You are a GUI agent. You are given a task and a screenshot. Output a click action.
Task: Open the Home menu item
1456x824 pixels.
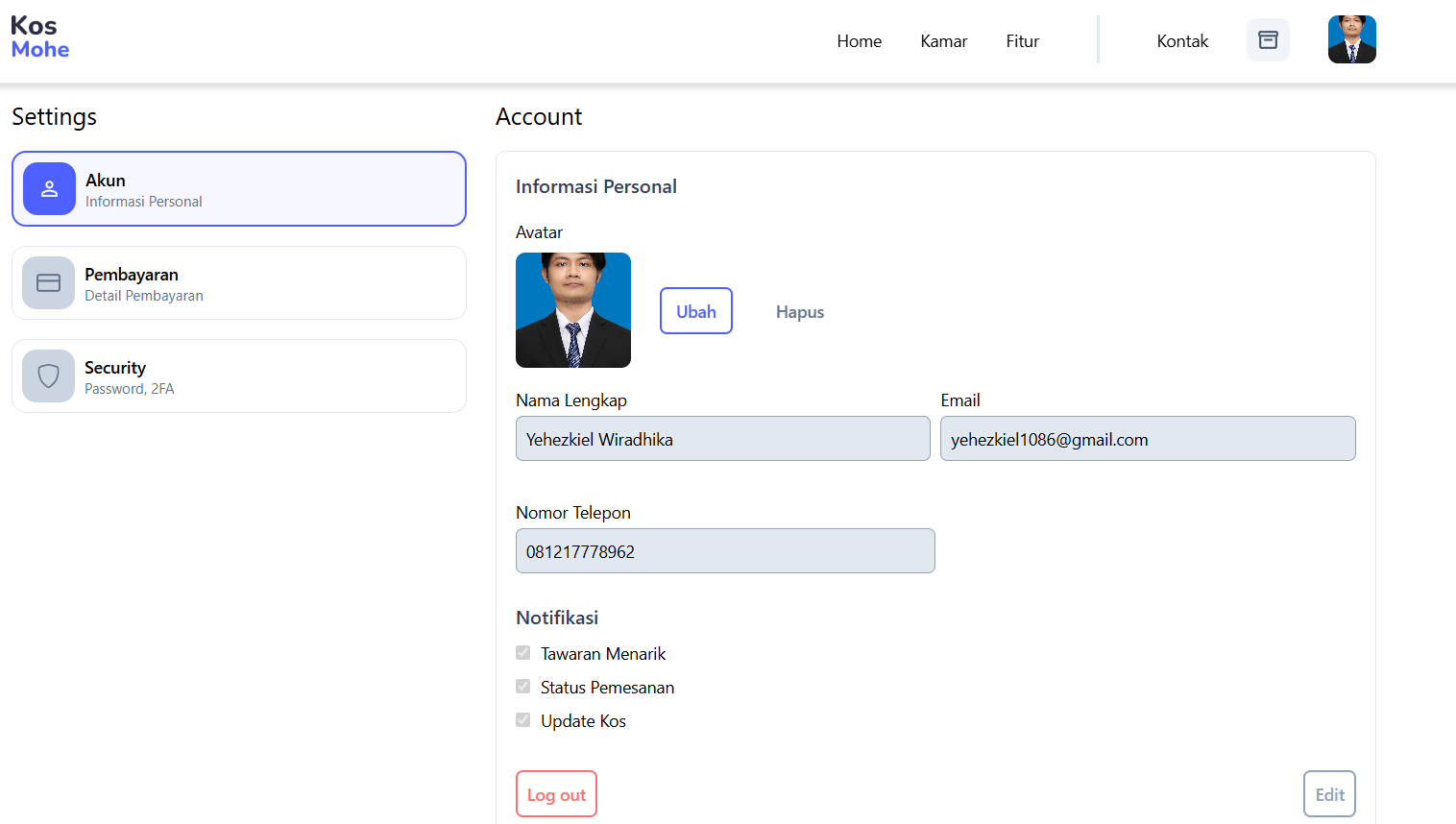click(x=859, y=41)
